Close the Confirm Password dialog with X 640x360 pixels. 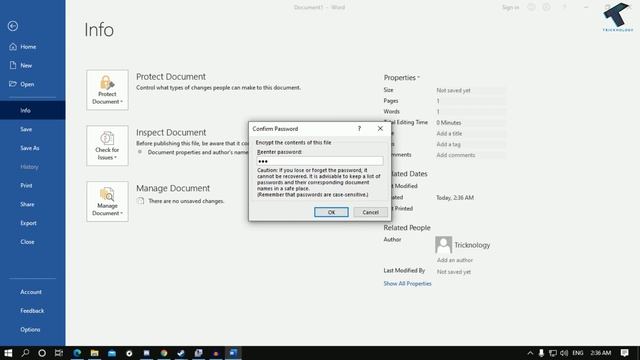point(380,129)
